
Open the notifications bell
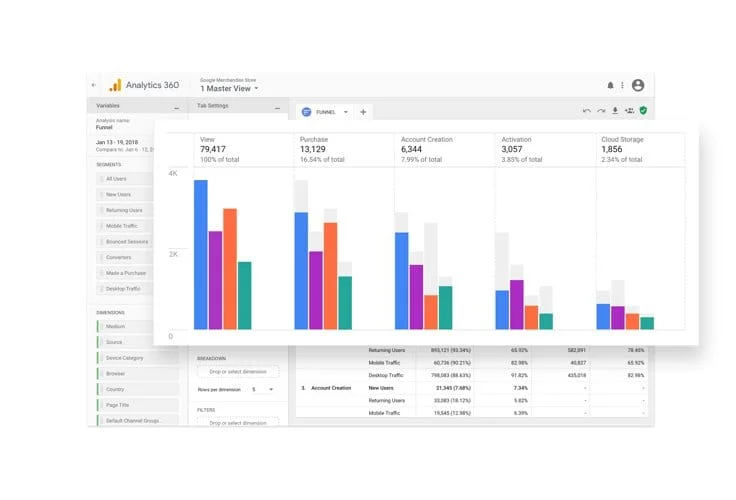tap(610, 86)
